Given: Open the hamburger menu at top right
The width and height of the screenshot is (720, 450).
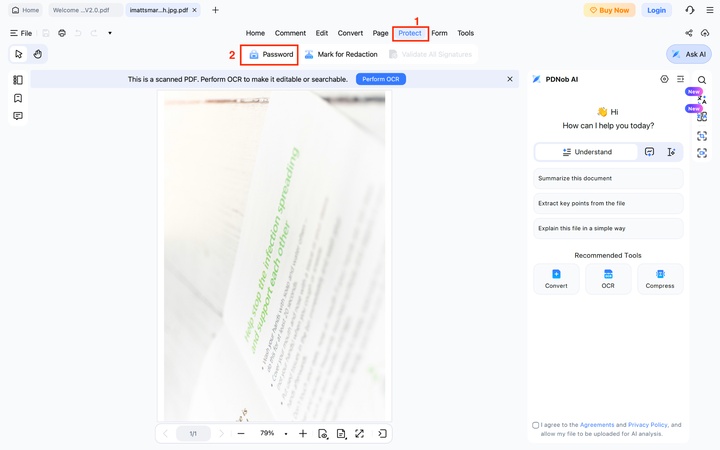Looking at the screenshot, I should click(710, 10).
